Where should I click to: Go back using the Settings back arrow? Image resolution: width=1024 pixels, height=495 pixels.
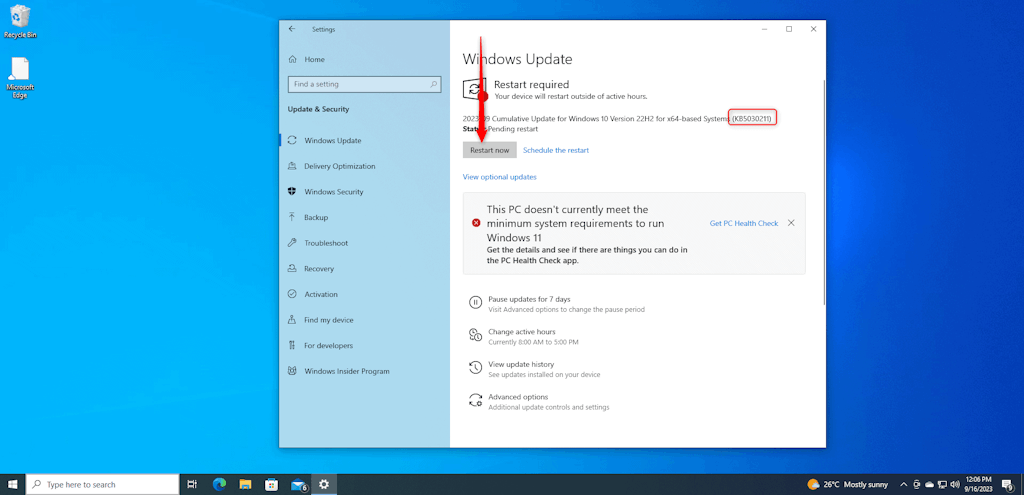pyautogui.click(x=292, y=29)
